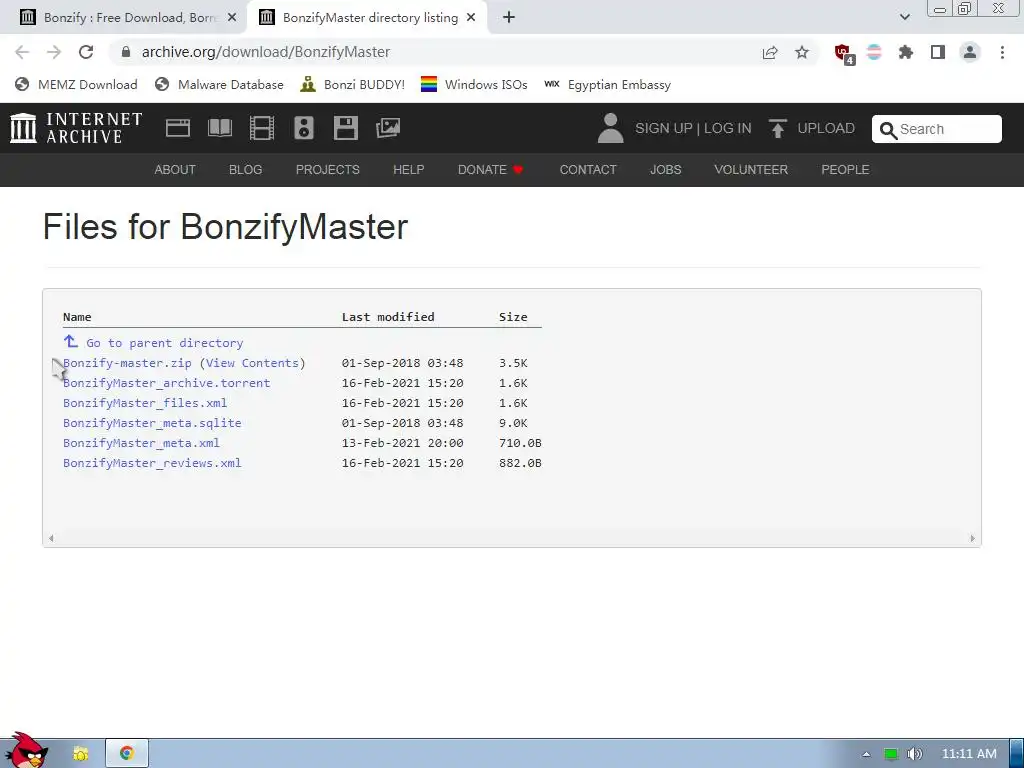The width and height of the screenshot is (1024, 768).
Task: Open the VOLUNTEER menu item
Action: tap(751, 170)
